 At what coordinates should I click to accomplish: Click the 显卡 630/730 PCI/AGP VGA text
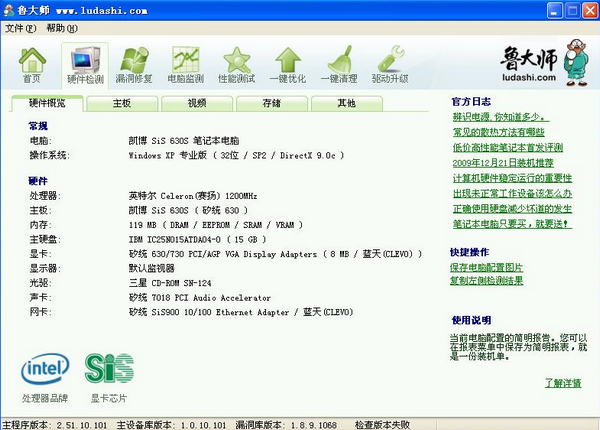click(x=276, y=254)
